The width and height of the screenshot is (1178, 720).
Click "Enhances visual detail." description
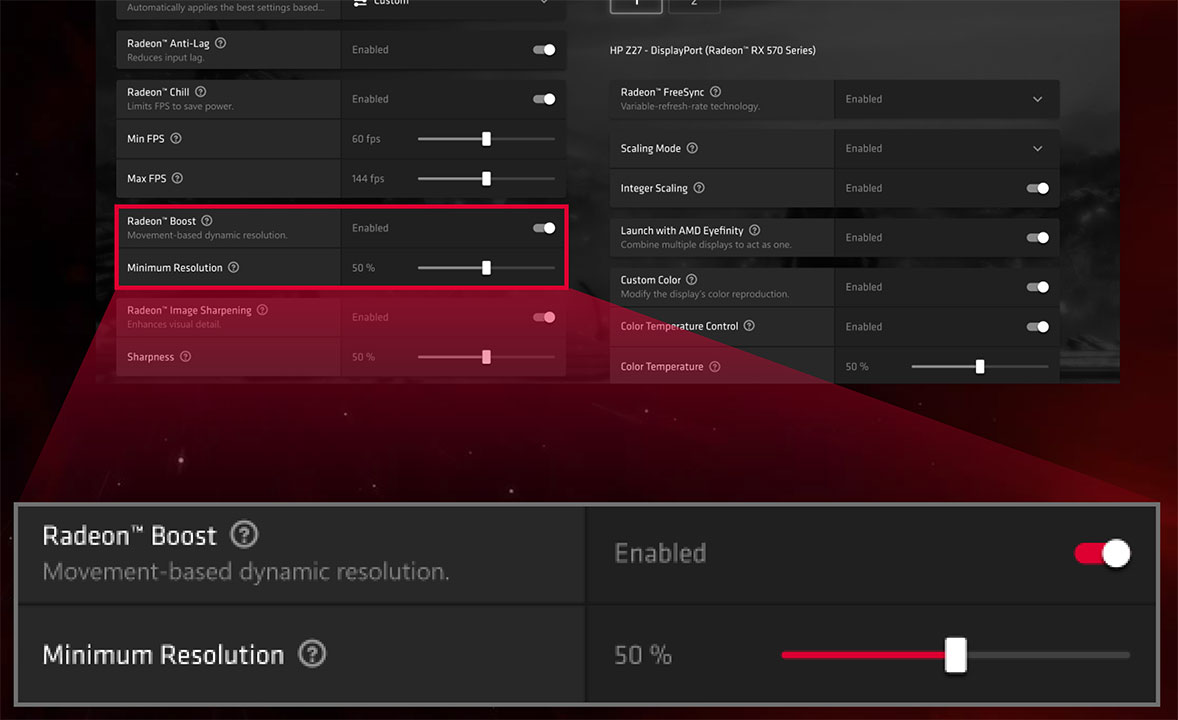174,325
